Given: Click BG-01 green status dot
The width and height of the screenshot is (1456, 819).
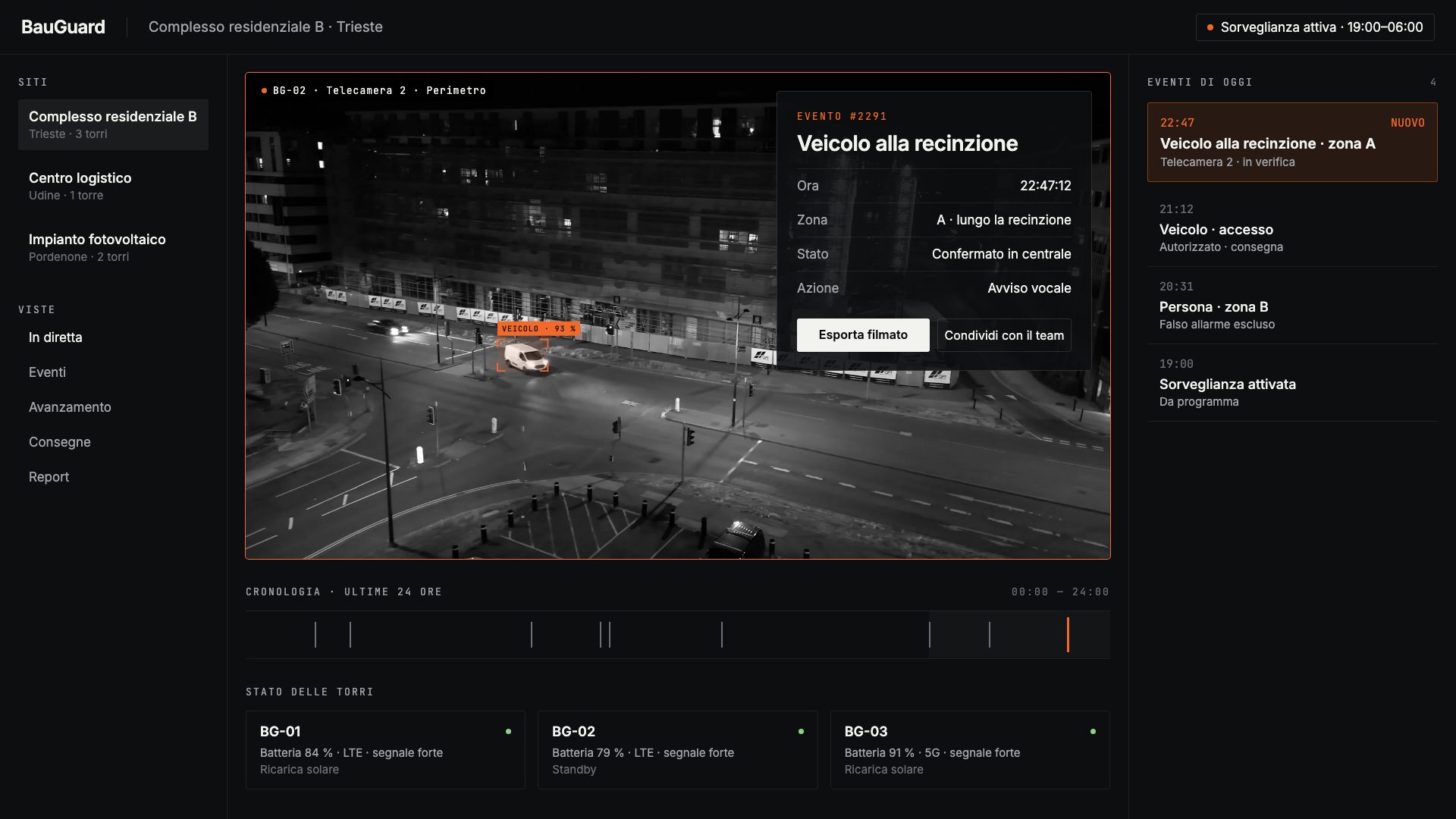Looking at the screenshot, I should (508, 732).
